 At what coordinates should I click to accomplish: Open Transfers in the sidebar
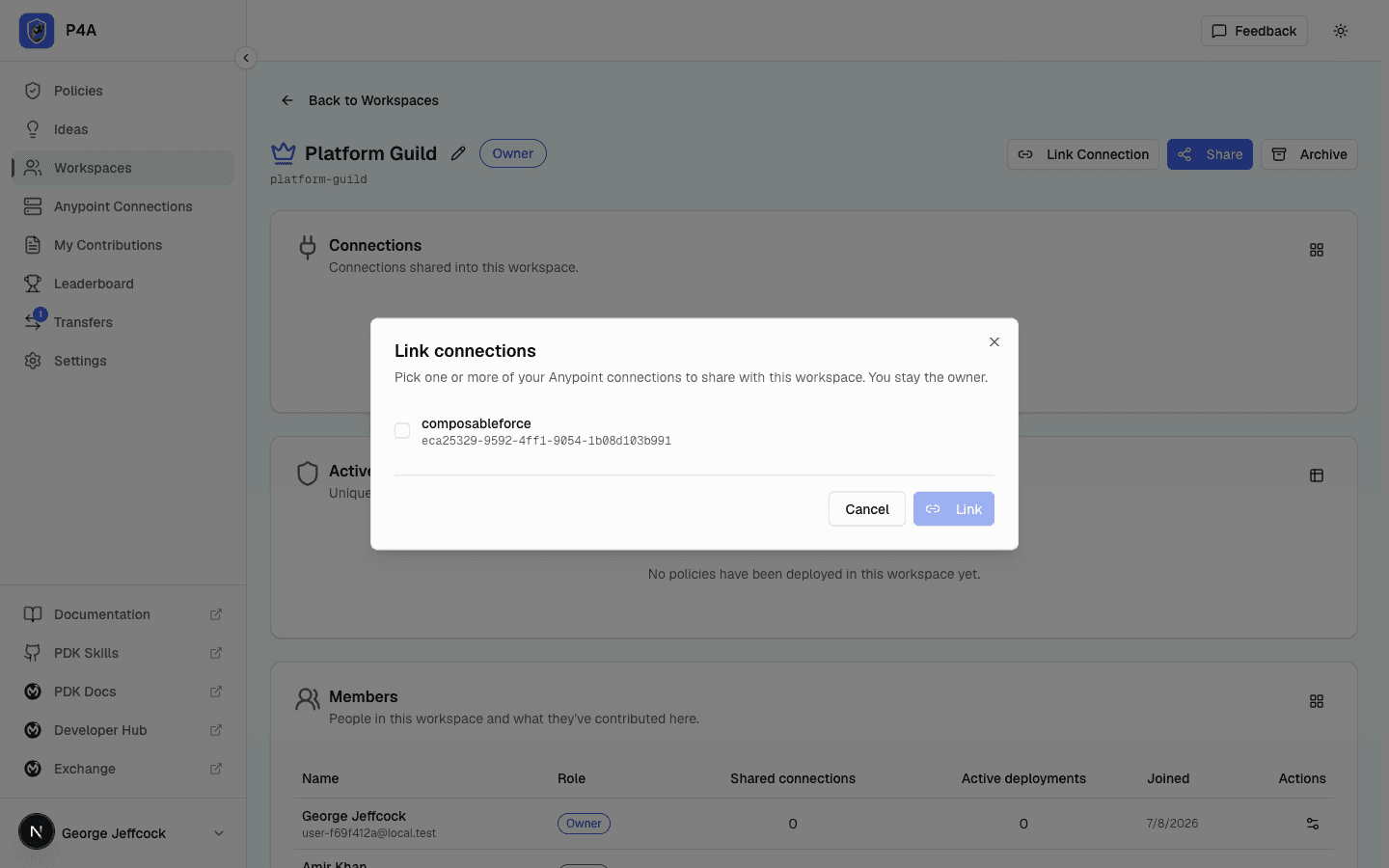click(x=123, y=322)
